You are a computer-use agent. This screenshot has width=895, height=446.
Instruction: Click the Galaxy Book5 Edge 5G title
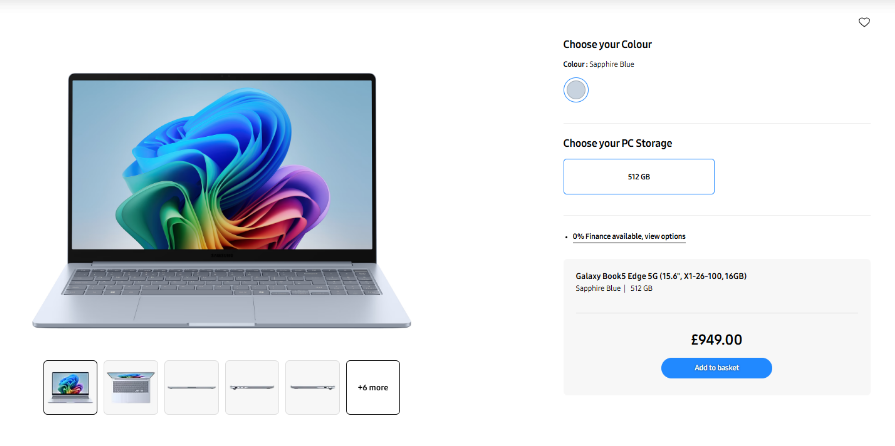(661, 276)
